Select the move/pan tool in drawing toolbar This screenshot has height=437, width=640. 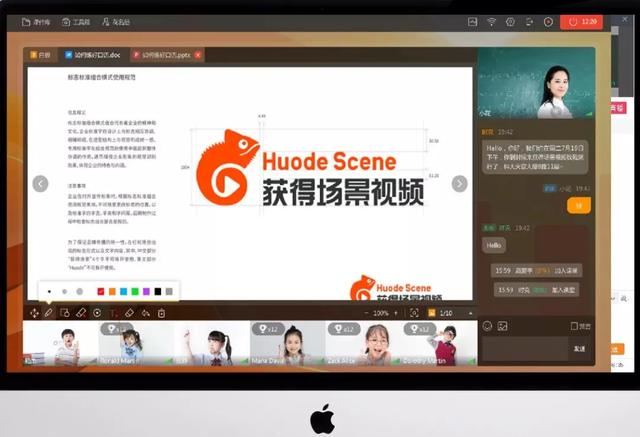click(34, 313)
